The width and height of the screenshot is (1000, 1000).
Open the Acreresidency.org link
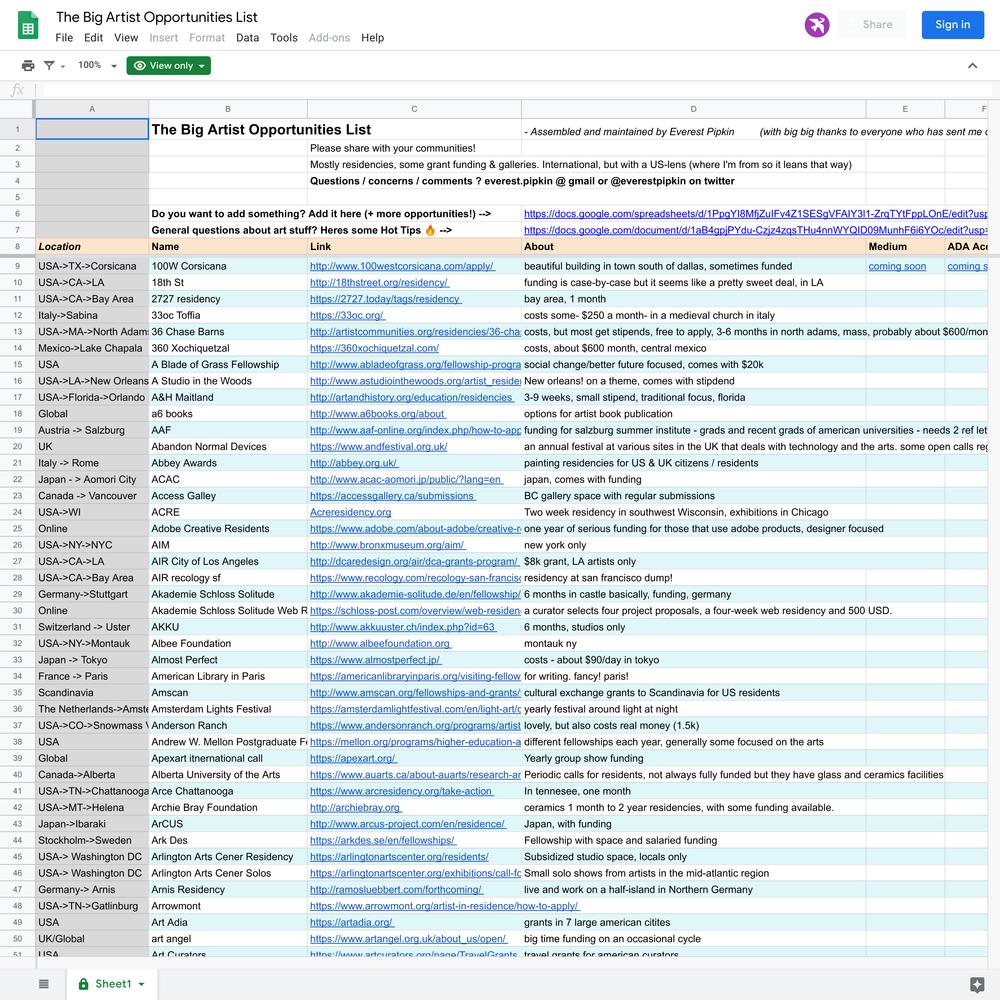pyautogui.click(x=350, y=512)
